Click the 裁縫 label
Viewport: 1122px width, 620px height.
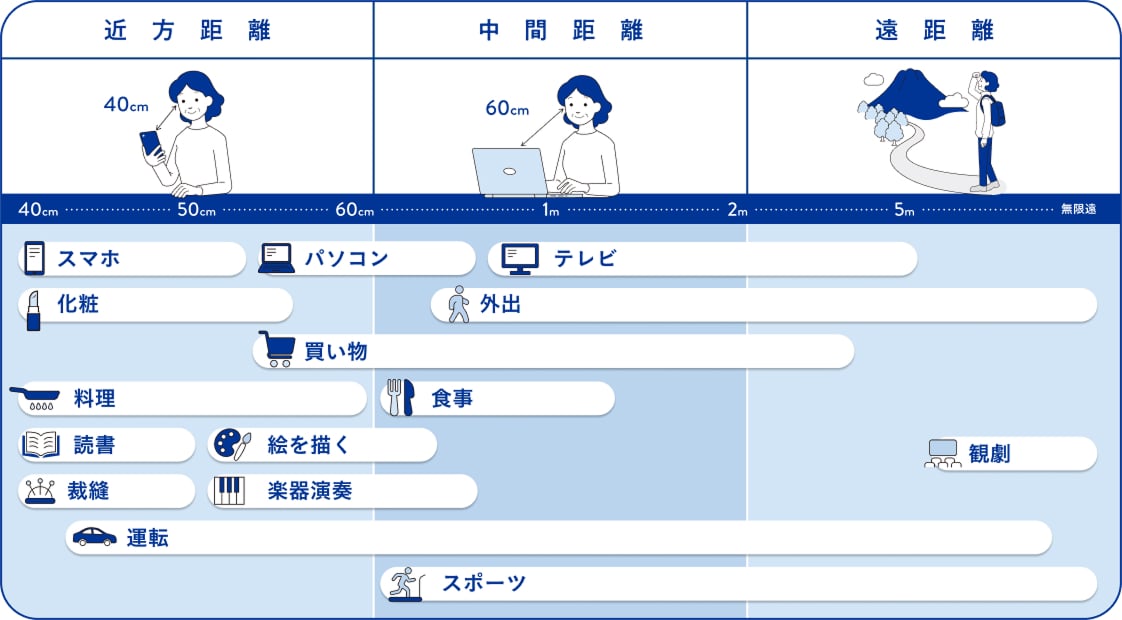tap(88, 491)
